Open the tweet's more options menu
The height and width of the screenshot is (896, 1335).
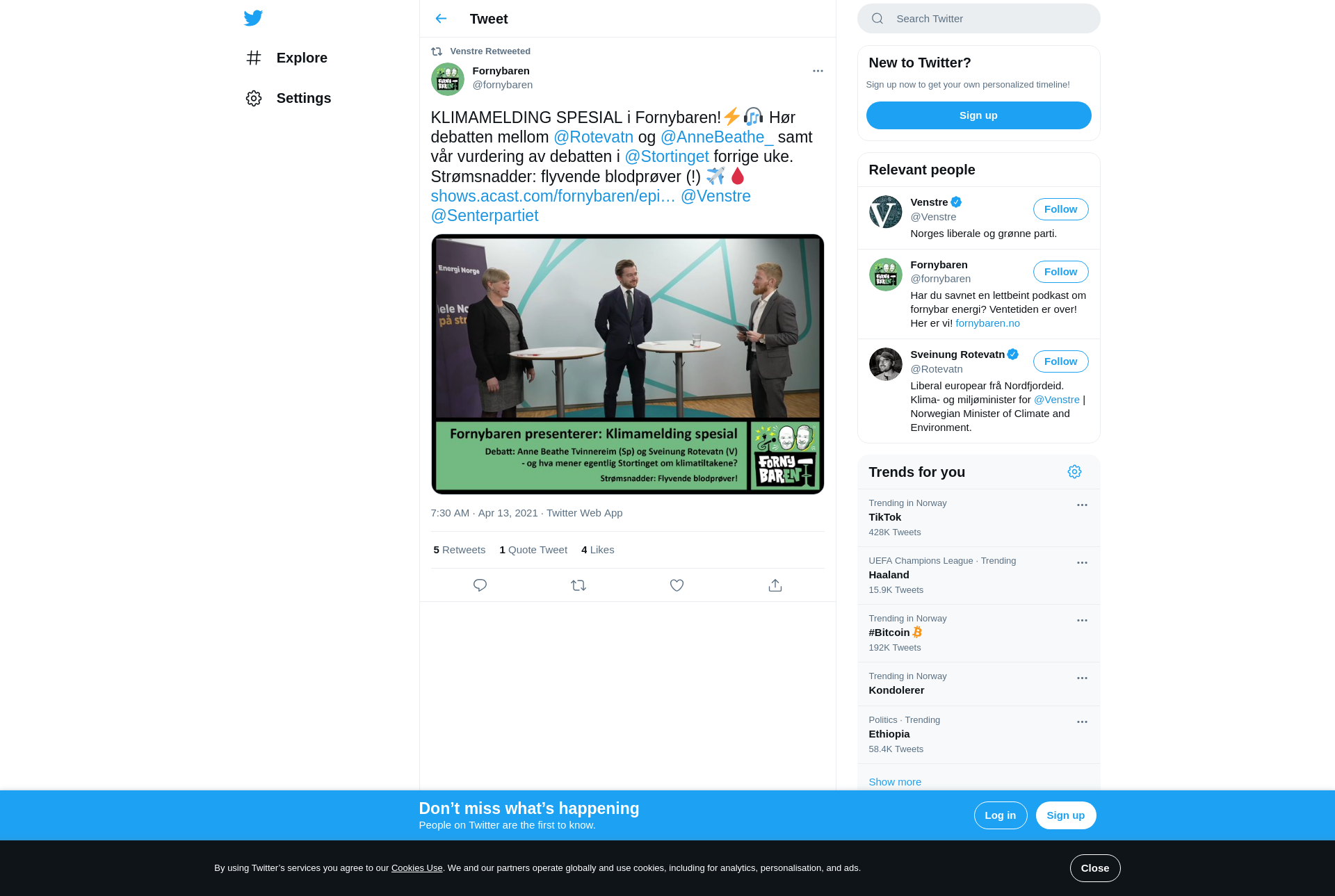point(818,71)
